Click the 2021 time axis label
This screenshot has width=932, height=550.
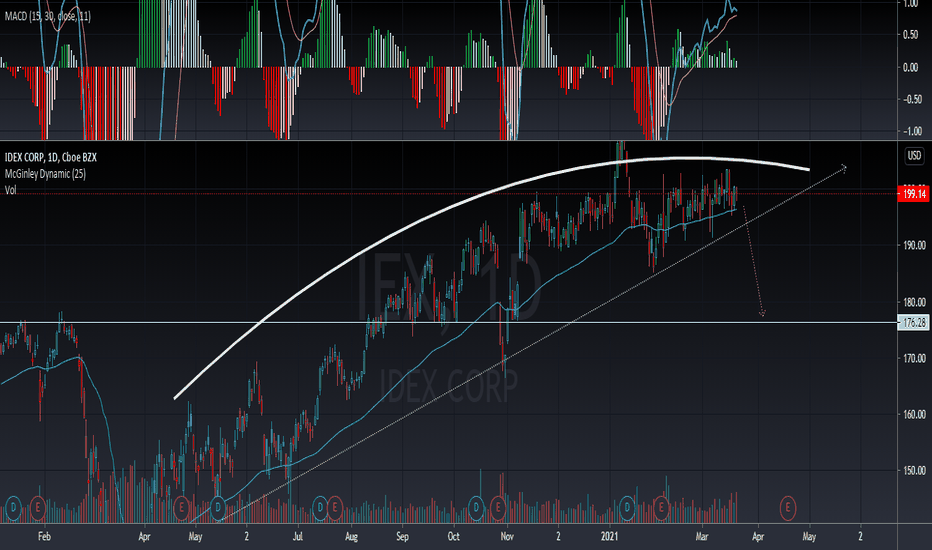tap(609, 536)
